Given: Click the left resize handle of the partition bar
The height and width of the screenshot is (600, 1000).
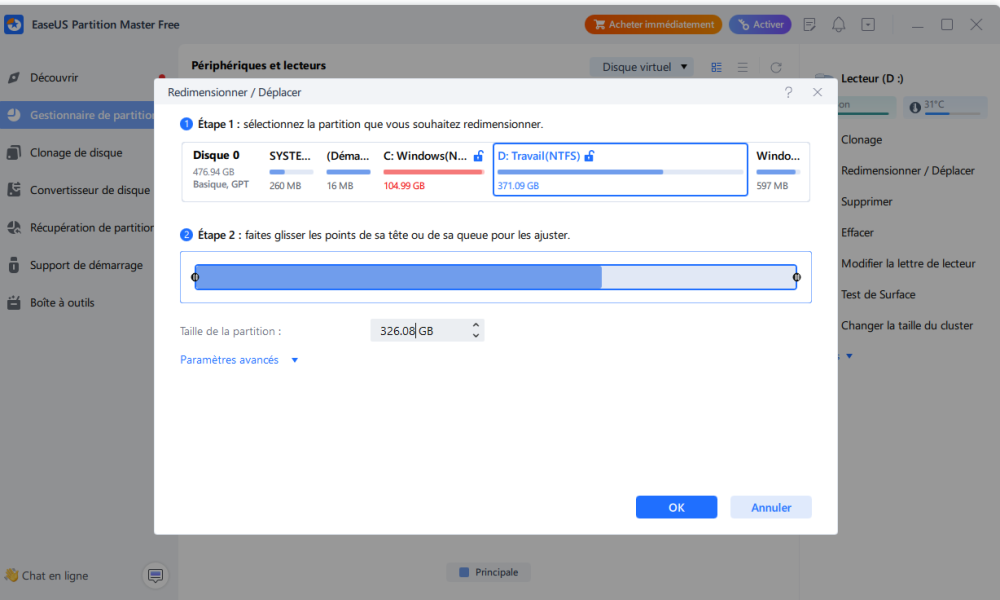Looking at the screenshot, I should [x=195, y=277].
